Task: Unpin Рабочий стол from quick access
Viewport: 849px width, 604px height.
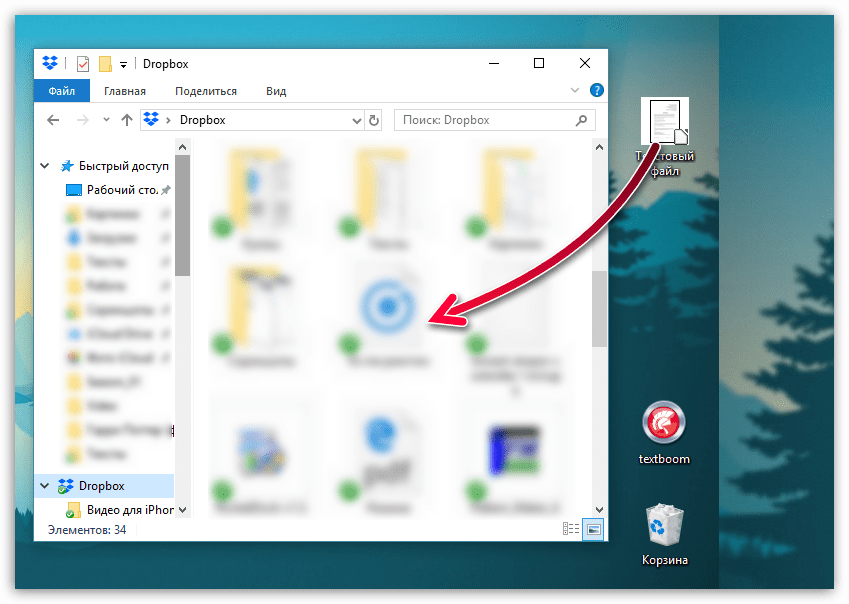Action: point(166,190)
